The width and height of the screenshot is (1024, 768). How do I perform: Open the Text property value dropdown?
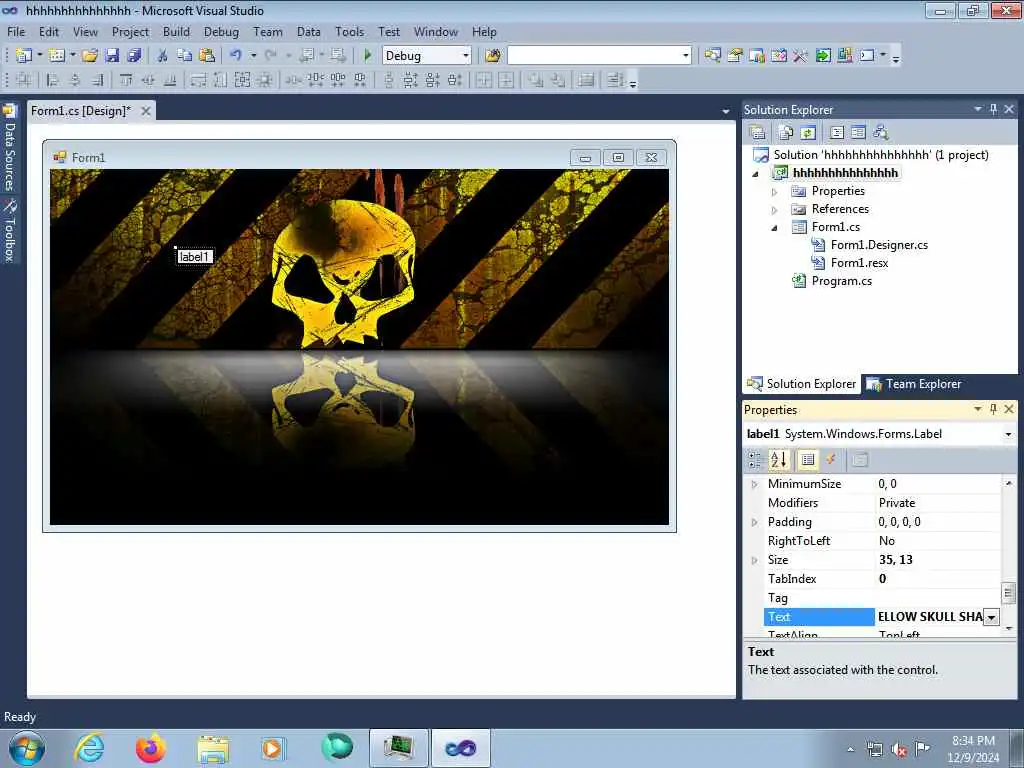tap(991, 617)
